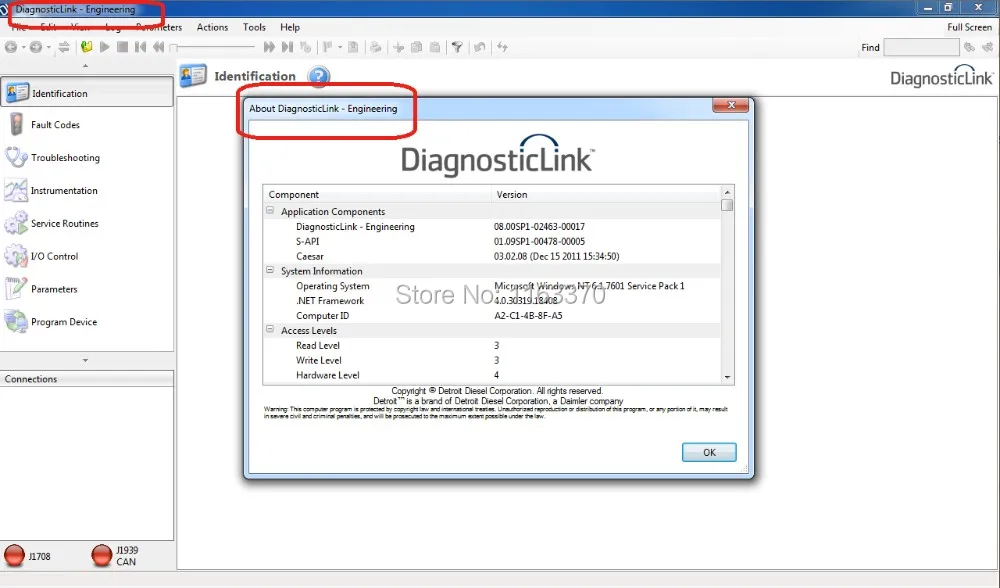Collapse the System Information group
1000x588 pixels.
[270, 270]
